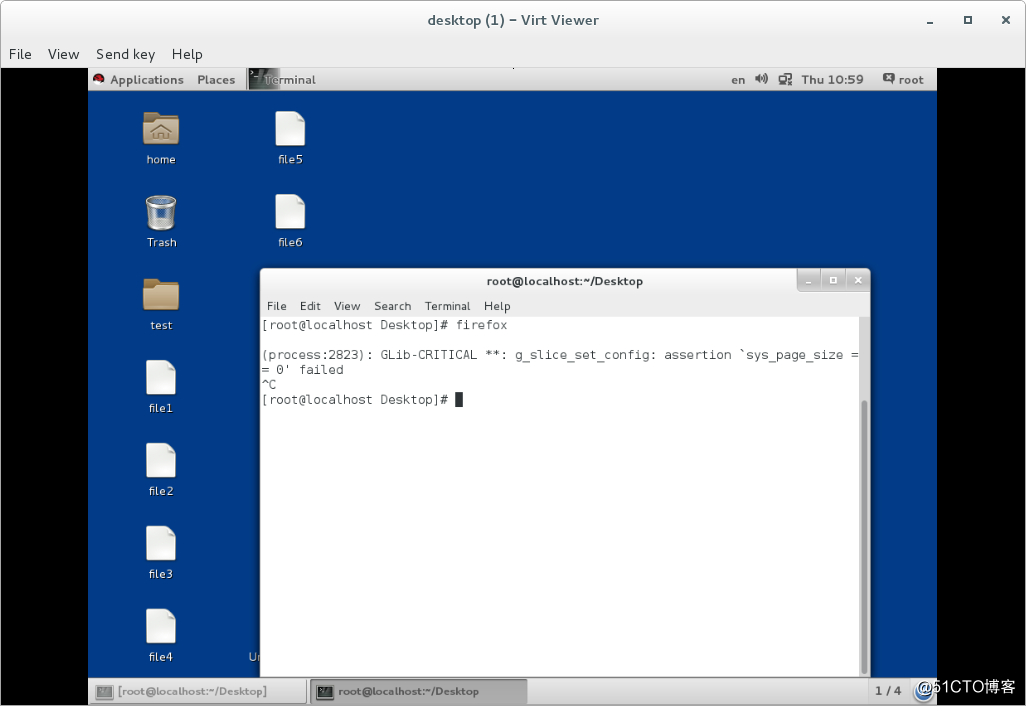Close the root@localhost terminal window
The image size is (1026, 706).
(858, 281)
